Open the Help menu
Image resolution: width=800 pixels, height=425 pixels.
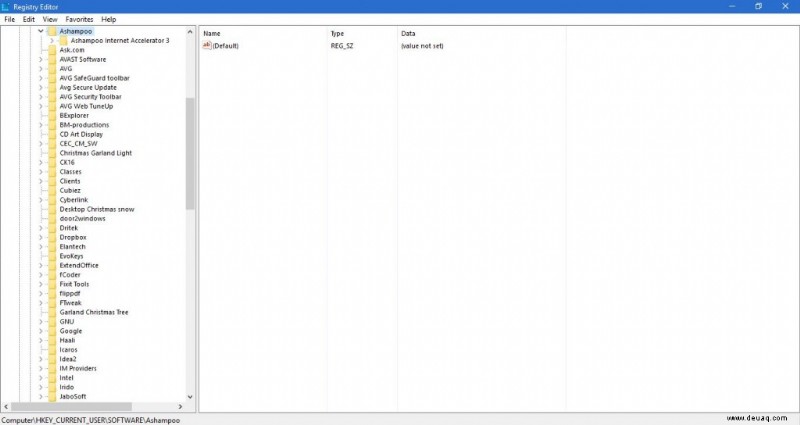click(x=109, y=19)
